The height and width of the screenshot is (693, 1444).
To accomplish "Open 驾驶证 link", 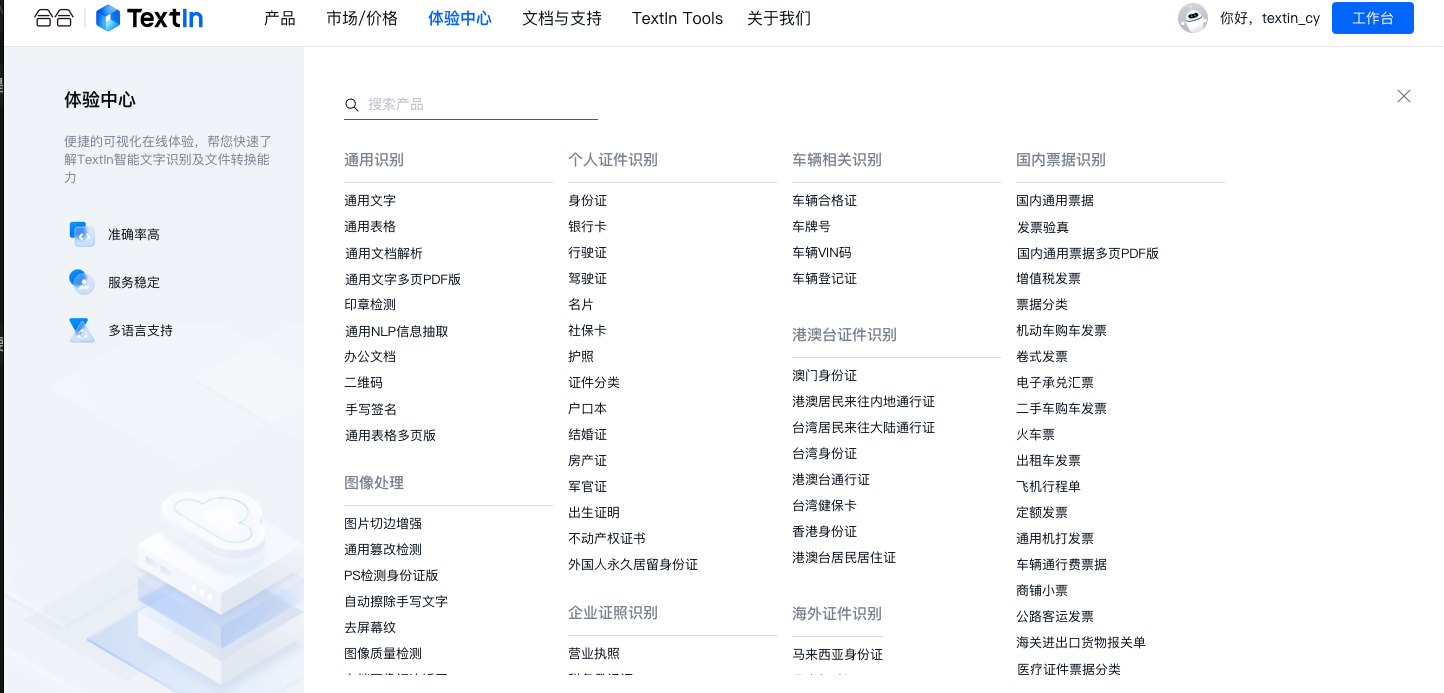I will [588, 279].
